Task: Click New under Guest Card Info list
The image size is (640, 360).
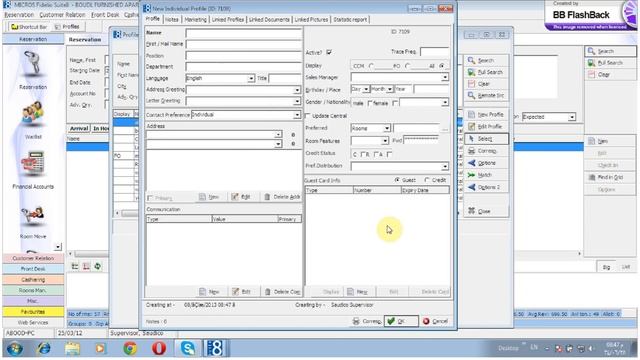Action: [358, 292]
